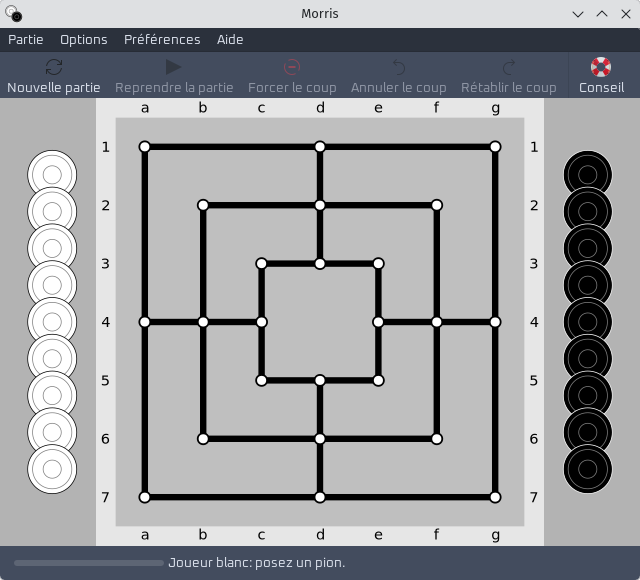Place a piece on point a1
The width and height of the screenshot is (640, 580).
[144, 147]
